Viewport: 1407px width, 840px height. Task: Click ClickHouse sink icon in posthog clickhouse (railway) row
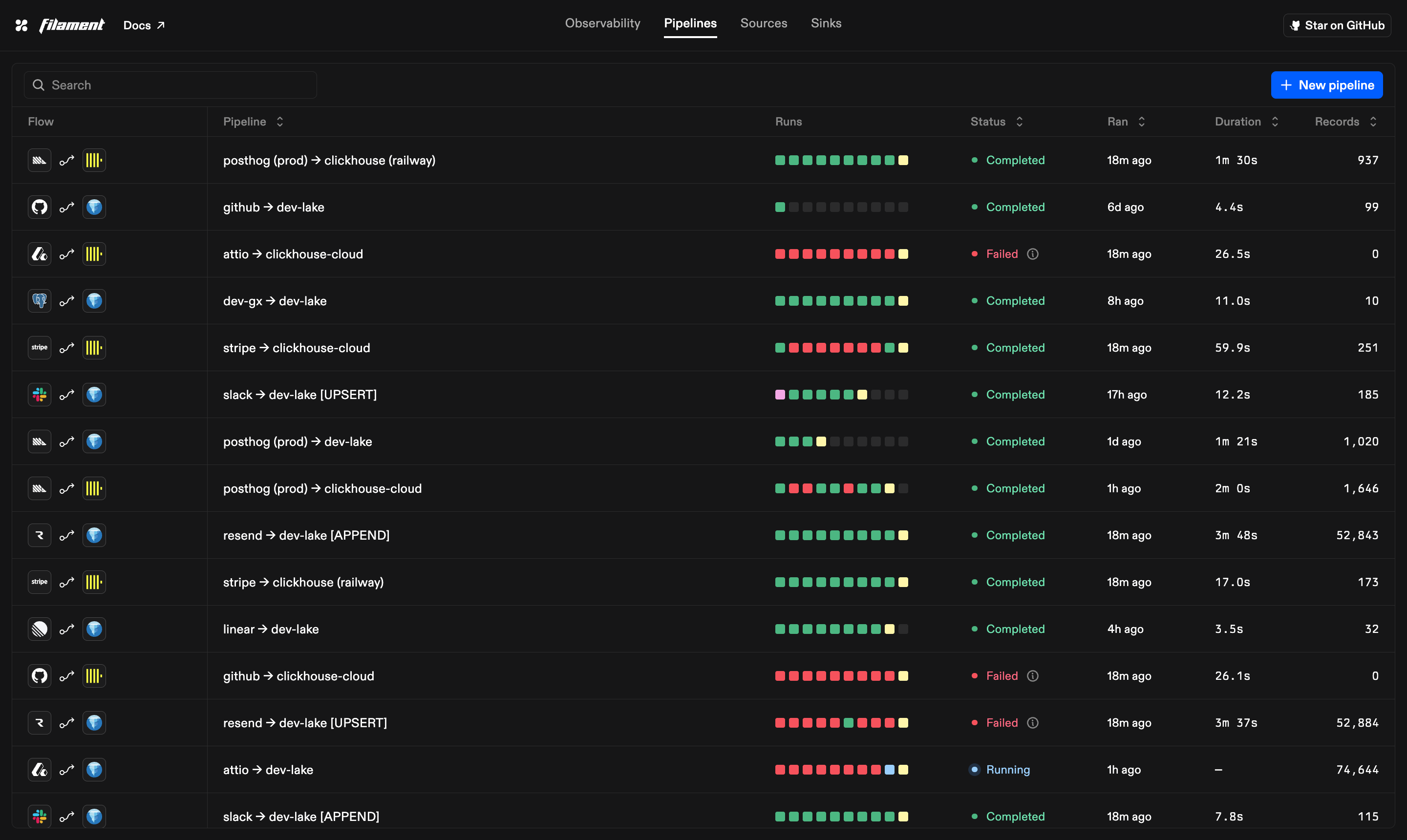(x=94, y=160)
